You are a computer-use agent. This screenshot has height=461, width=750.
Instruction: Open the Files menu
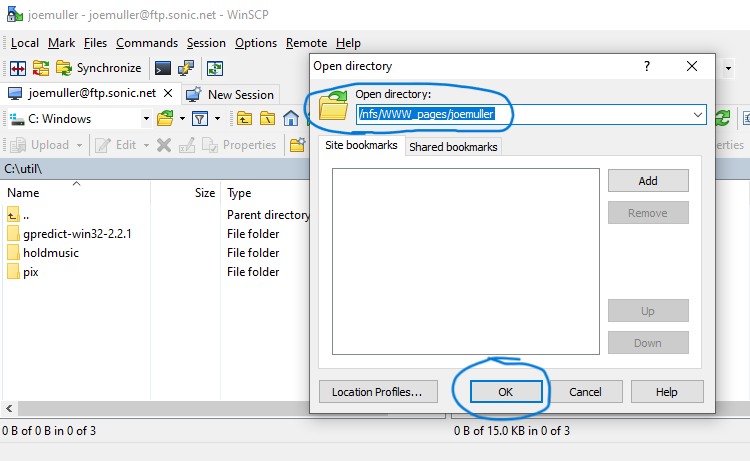(x=95, y=43)
